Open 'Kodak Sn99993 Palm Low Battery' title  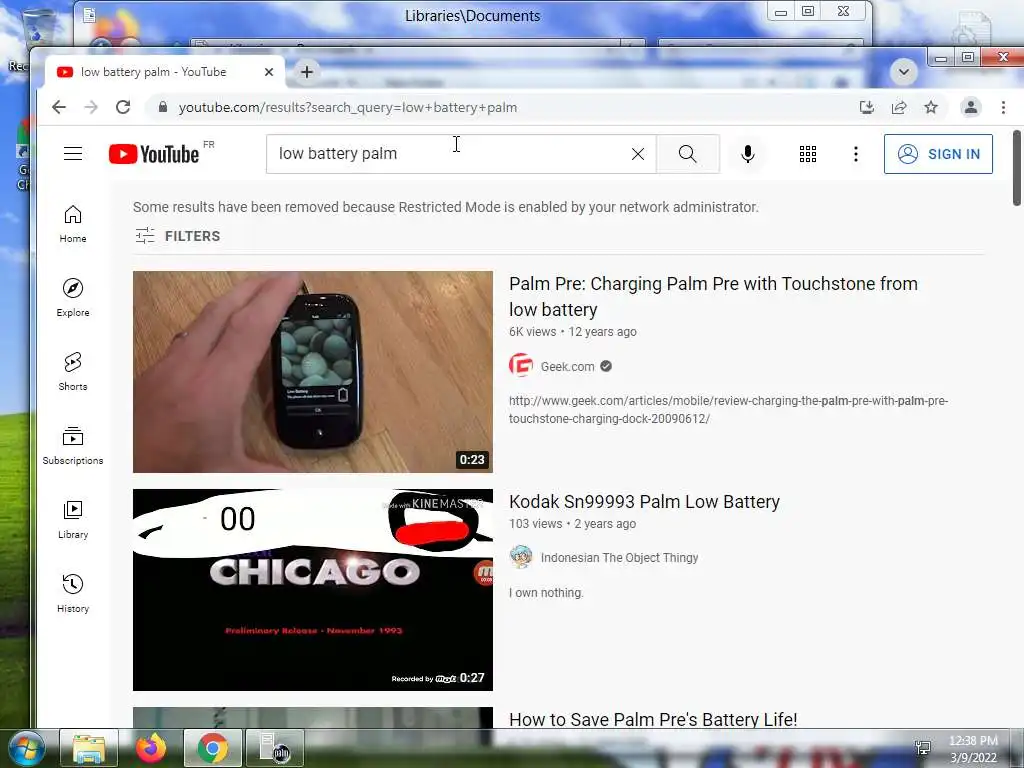click(644, 502)
